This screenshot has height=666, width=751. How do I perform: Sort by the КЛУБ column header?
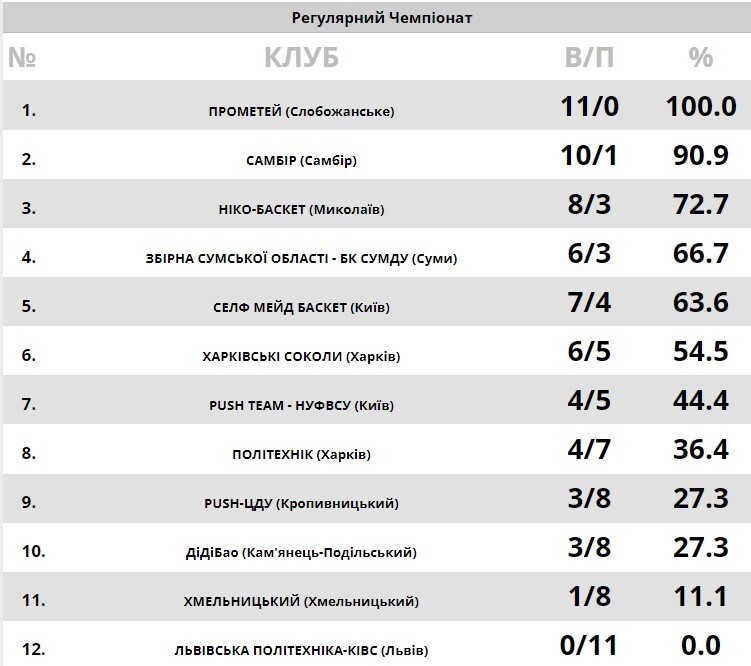tap(301, 58)
